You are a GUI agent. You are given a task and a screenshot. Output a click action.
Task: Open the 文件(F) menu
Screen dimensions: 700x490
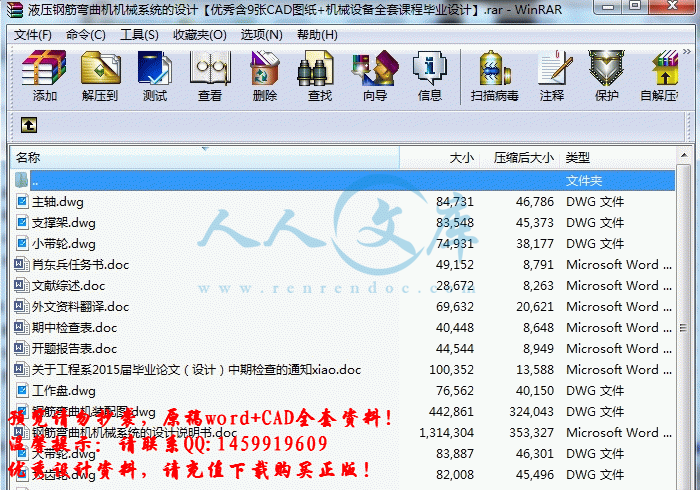[x=33, y=35]
